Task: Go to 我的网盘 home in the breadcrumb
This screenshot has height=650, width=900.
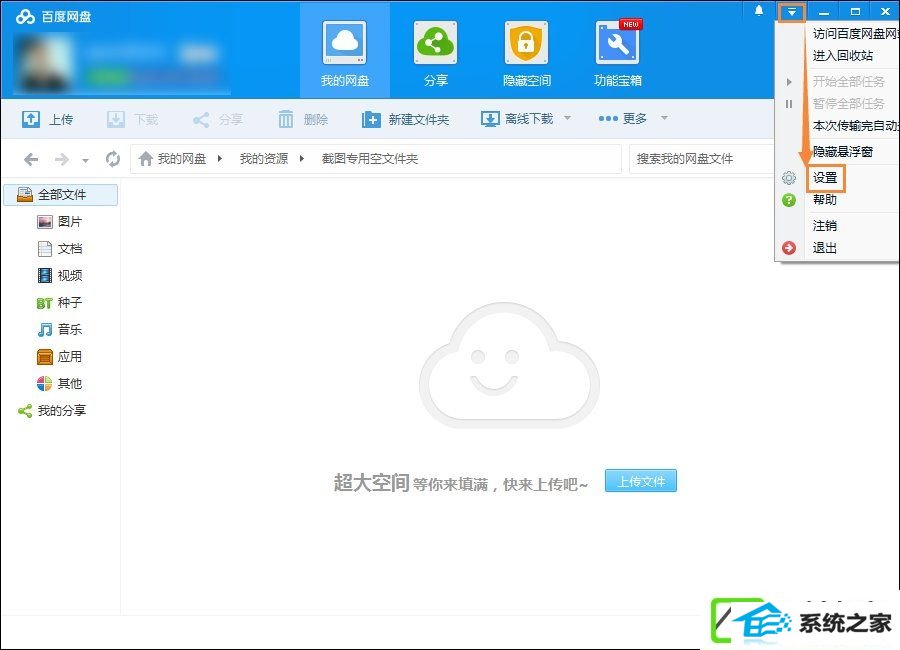Action: click(x=172, y=158)
